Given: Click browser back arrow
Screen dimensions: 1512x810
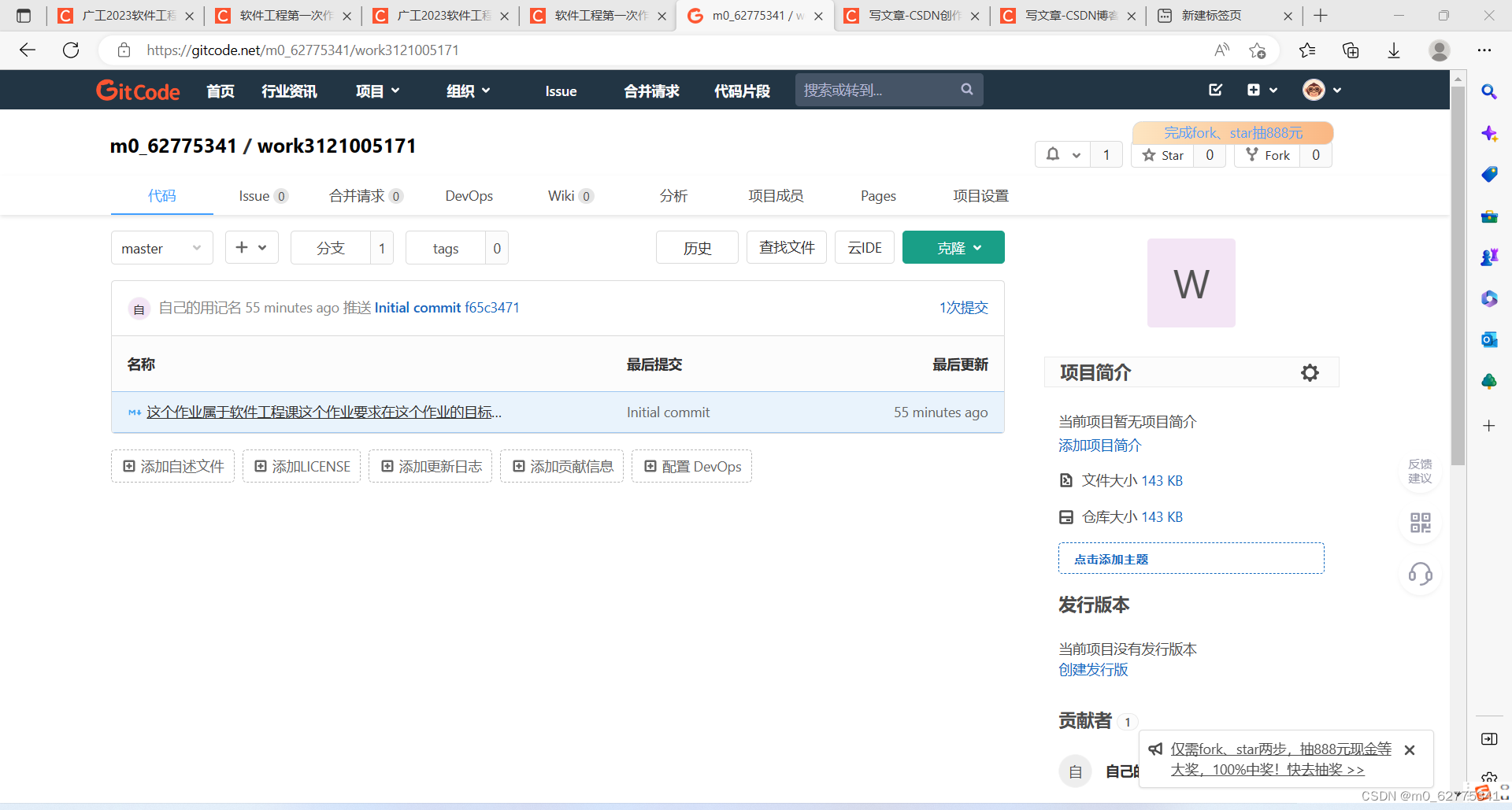Looking at the screenshot, I should (28, 50).
